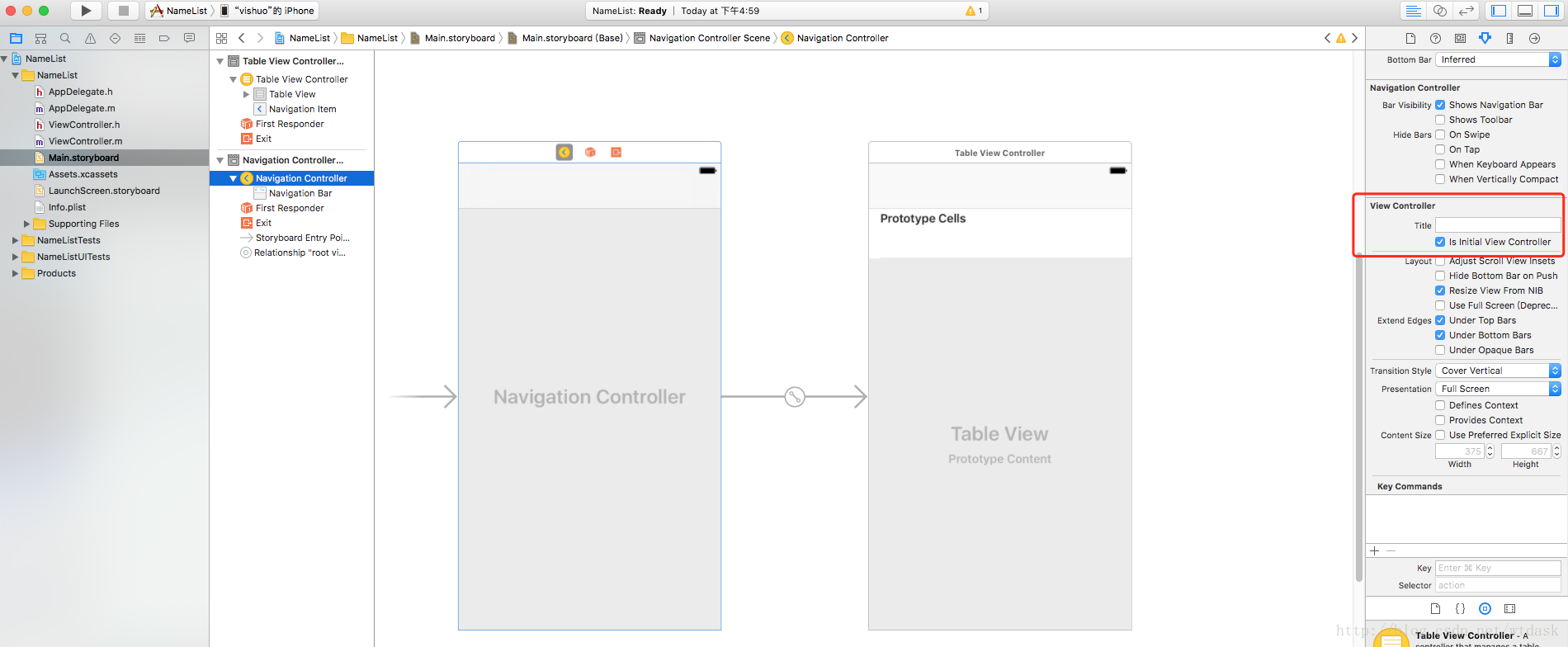
Task: Toggle the Navigator panel visibility
Action: (x=1500, y=11)
